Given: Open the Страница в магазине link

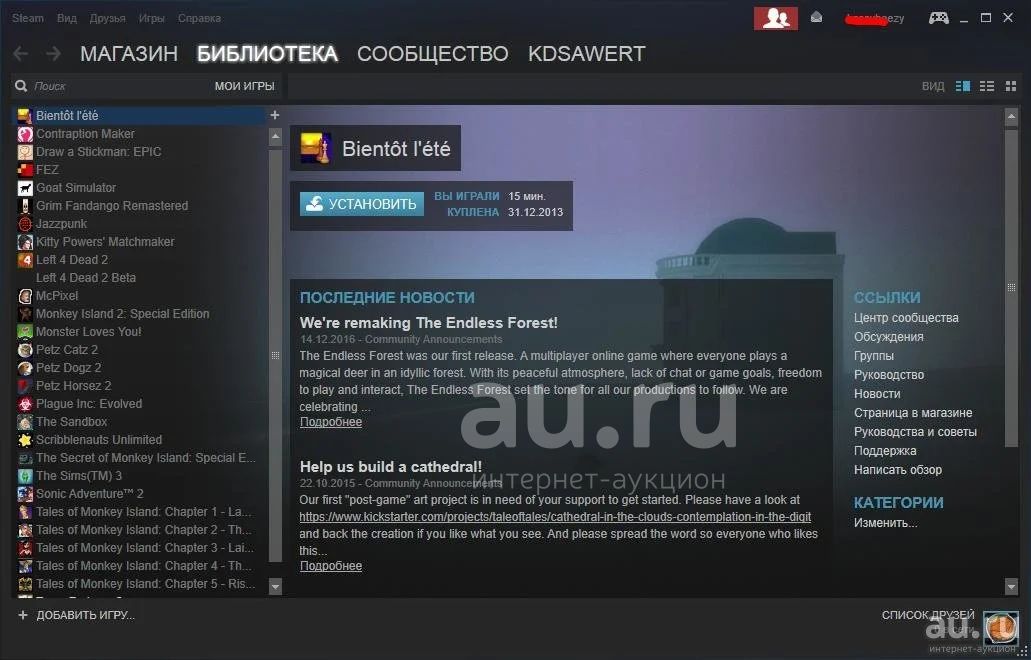Looking at the screenshot, I should coord(913,413).
